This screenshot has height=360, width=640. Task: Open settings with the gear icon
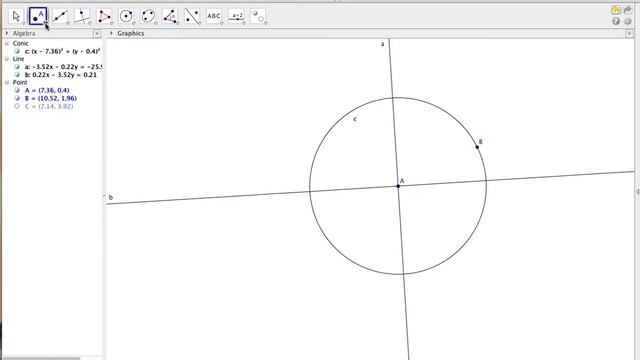coord(627,21)
